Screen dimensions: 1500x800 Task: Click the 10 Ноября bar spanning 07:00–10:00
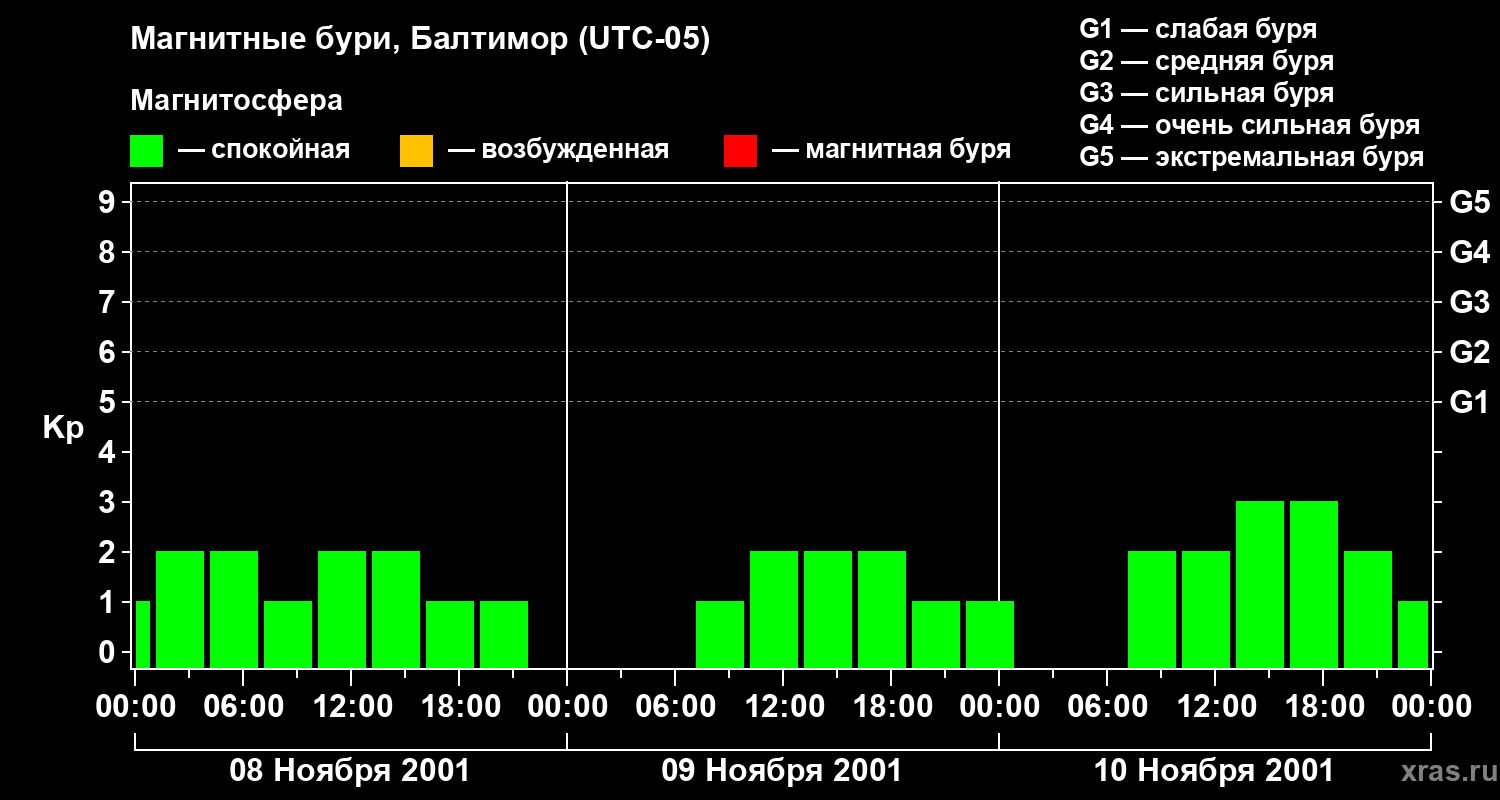click(1152, 609)
